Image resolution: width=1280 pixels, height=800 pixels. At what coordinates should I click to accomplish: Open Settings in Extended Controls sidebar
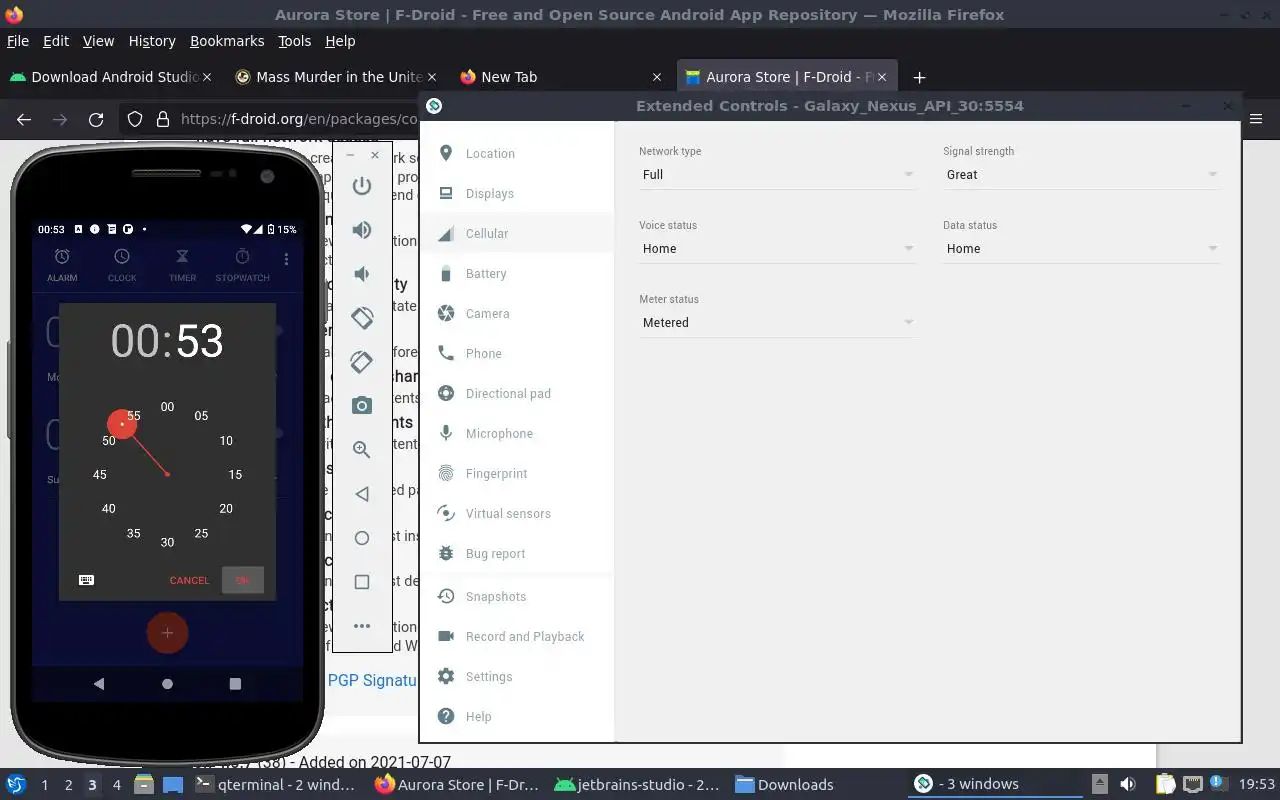[x=517, y=677]
